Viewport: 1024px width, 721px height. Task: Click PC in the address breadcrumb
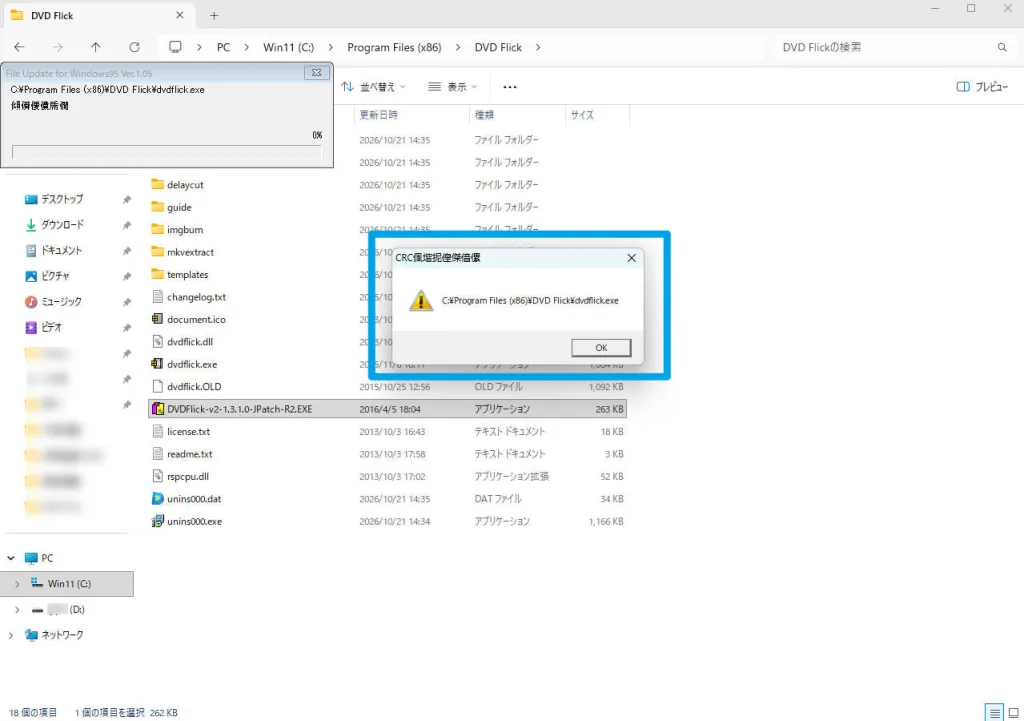[223, 47]
